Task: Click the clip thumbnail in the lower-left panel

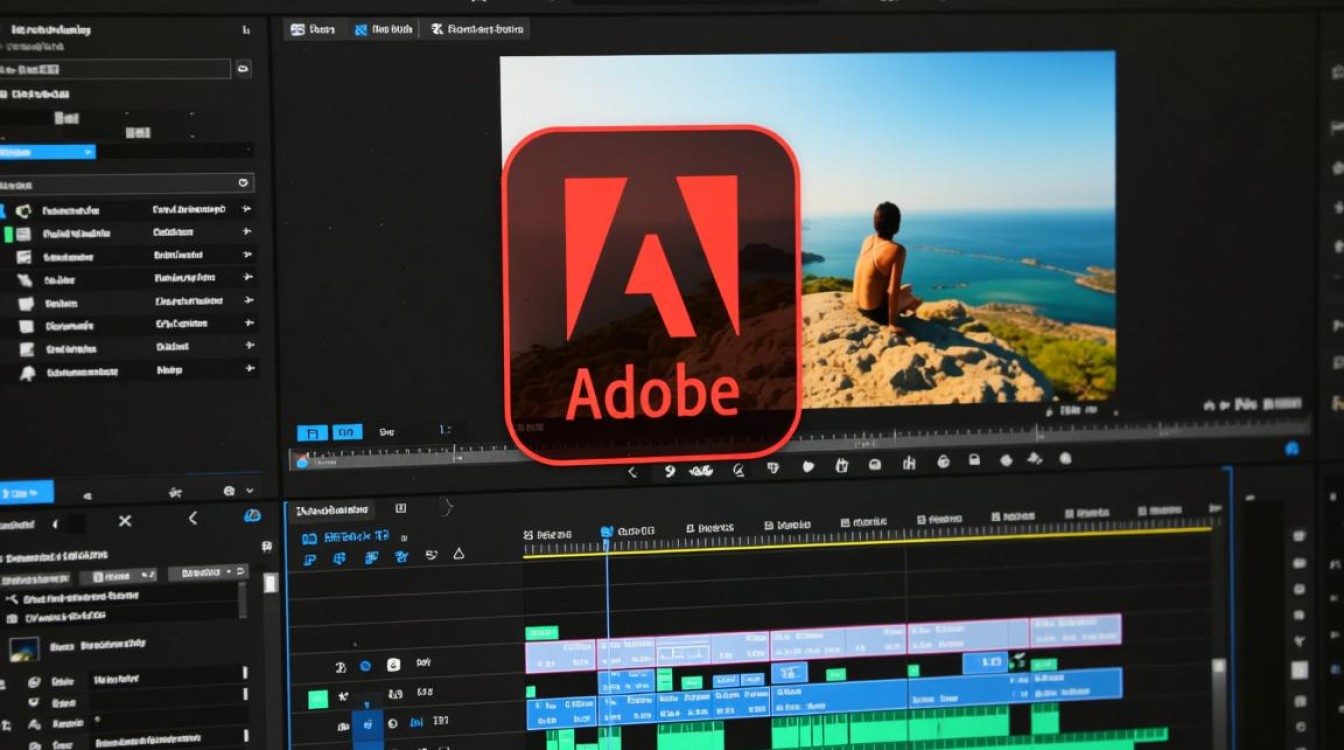Action: click(24, 649)
